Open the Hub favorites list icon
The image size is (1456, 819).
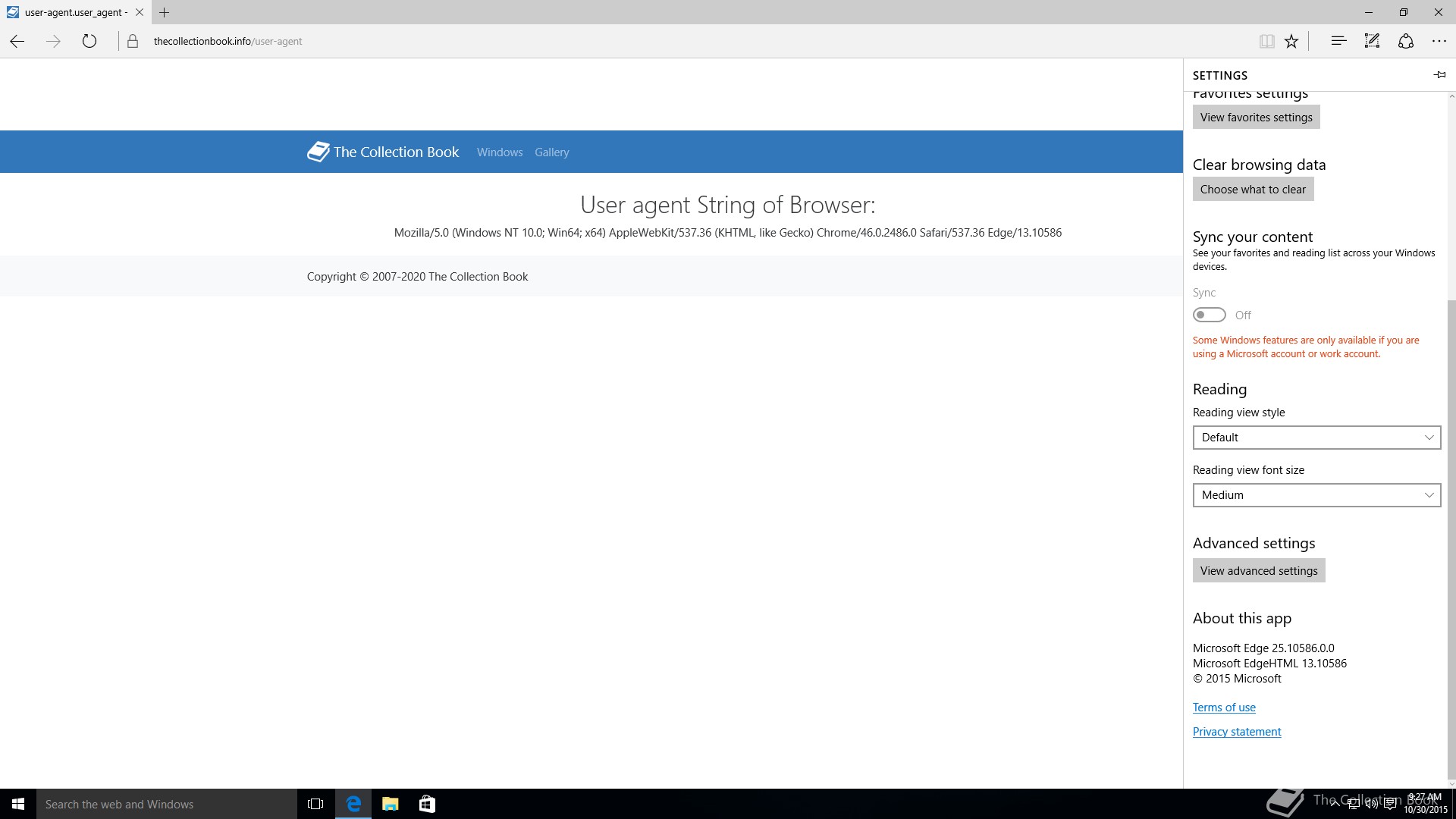pyautogui.click(x=1338, y=41)
